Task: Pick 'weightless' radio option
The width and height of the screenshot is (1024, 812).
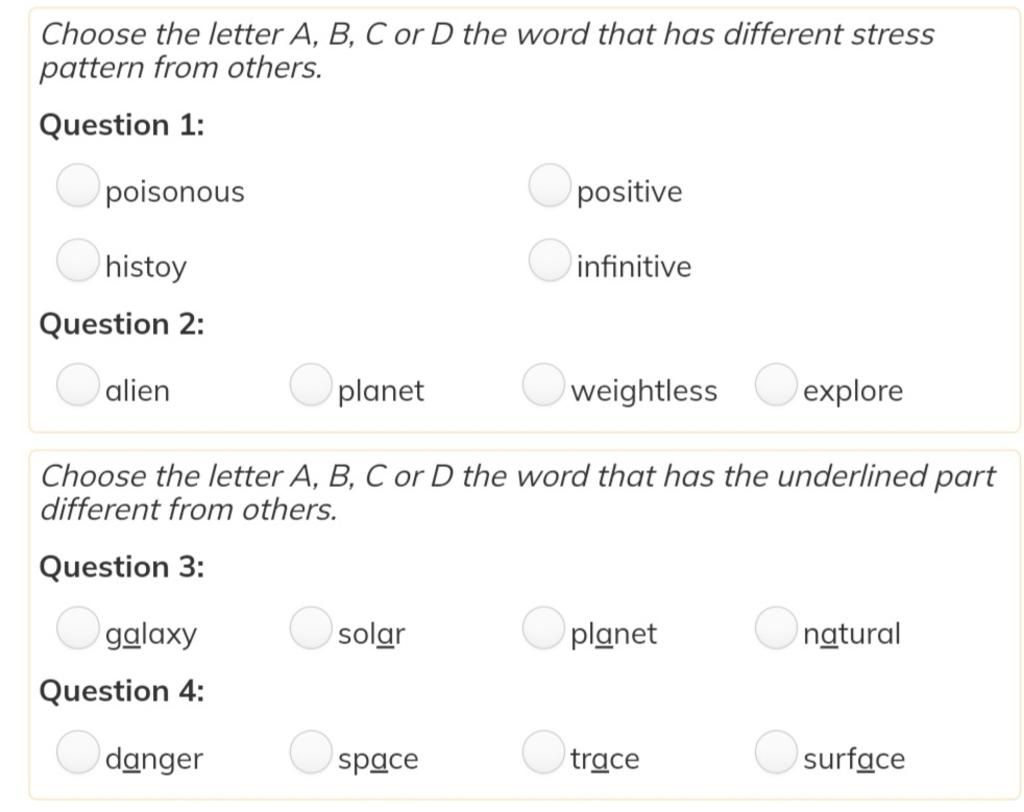Action: tap(543, 385)
